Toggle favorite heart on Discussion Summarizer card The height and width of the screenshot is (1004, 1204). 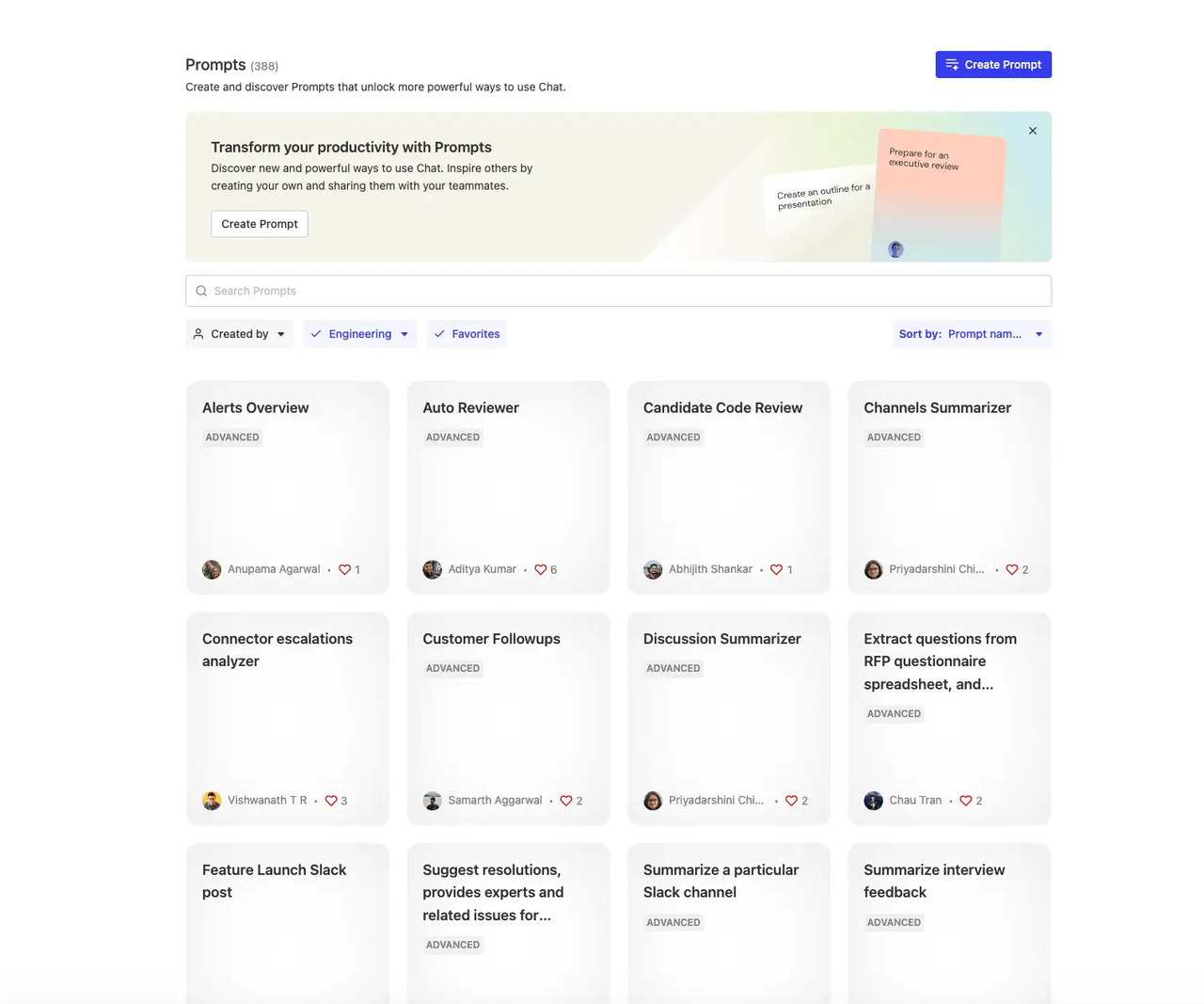pyautogui.click(x=792, y=801)
